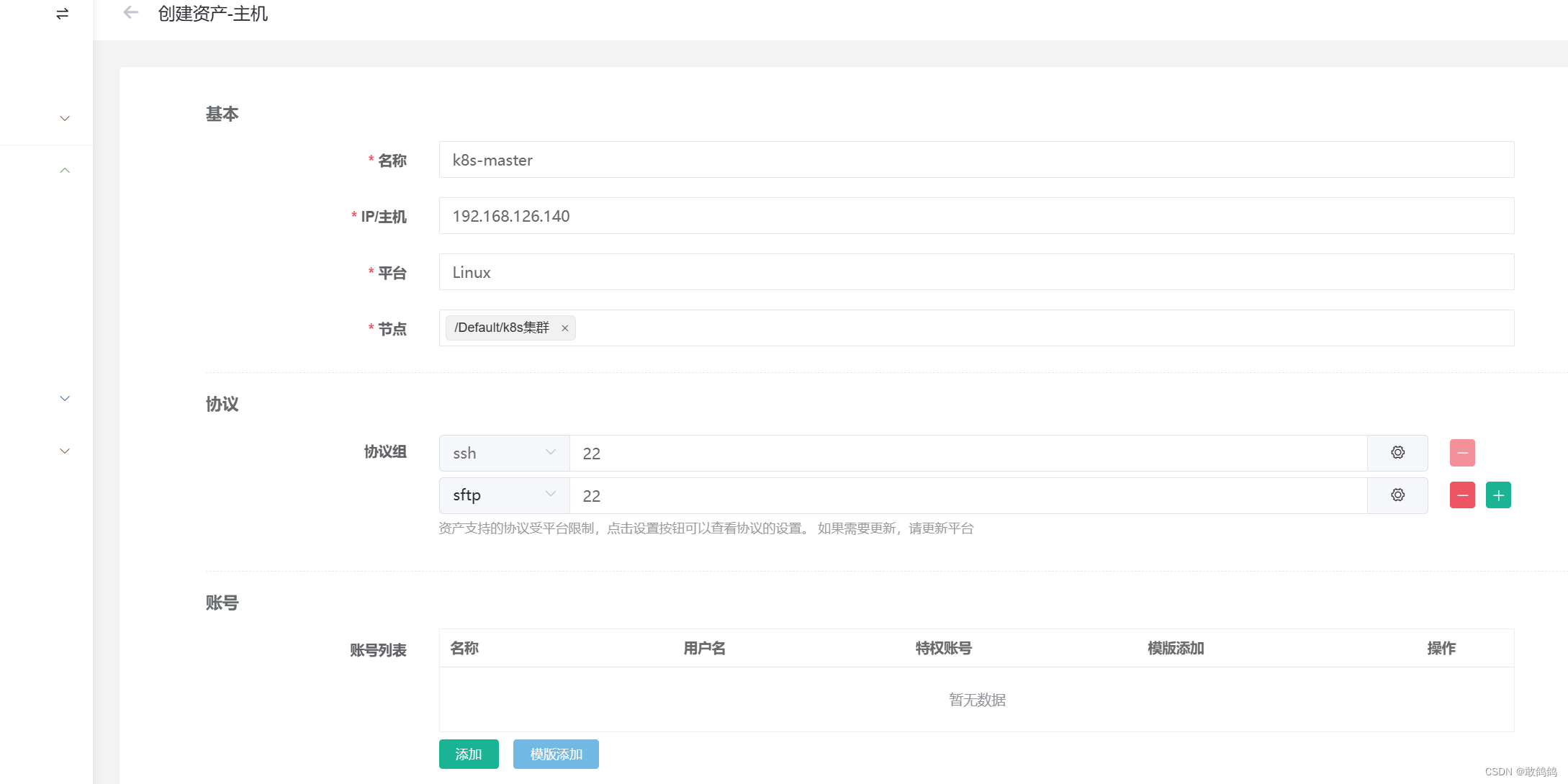This screenshot has width=1568, height=784.
Task: Click the green 添加 account button
Action: pyautogui.click(x=469, y=754)
